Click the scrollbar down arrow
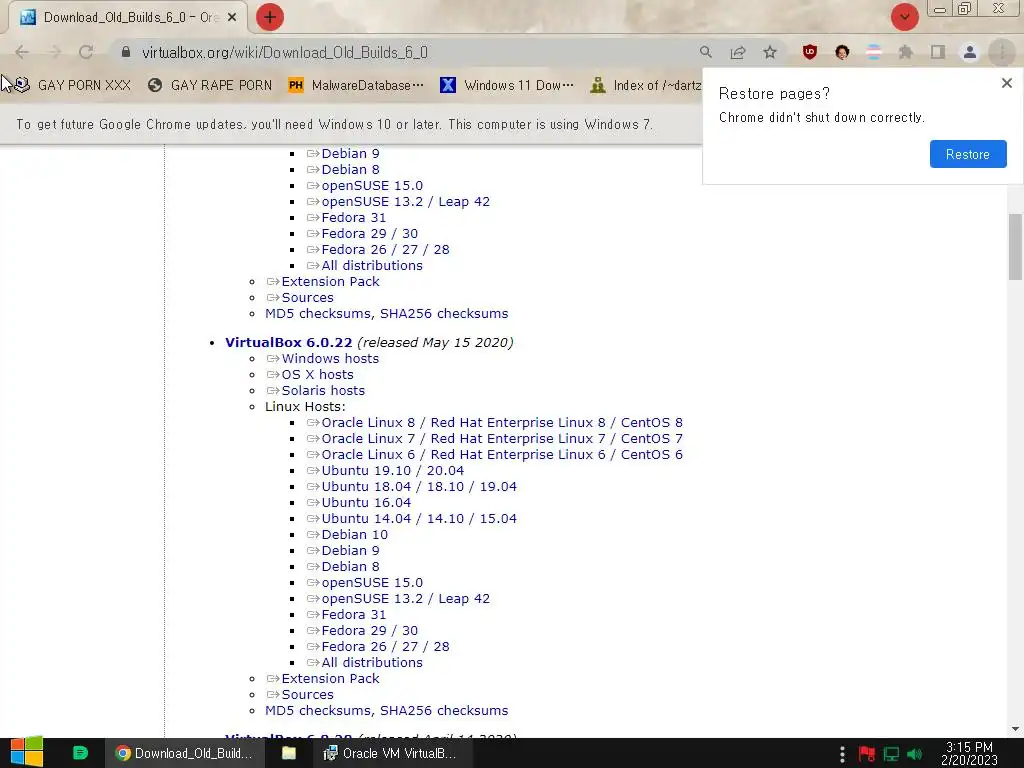Viewport: 1024px width, 768px height. (x=1015, y=729)
